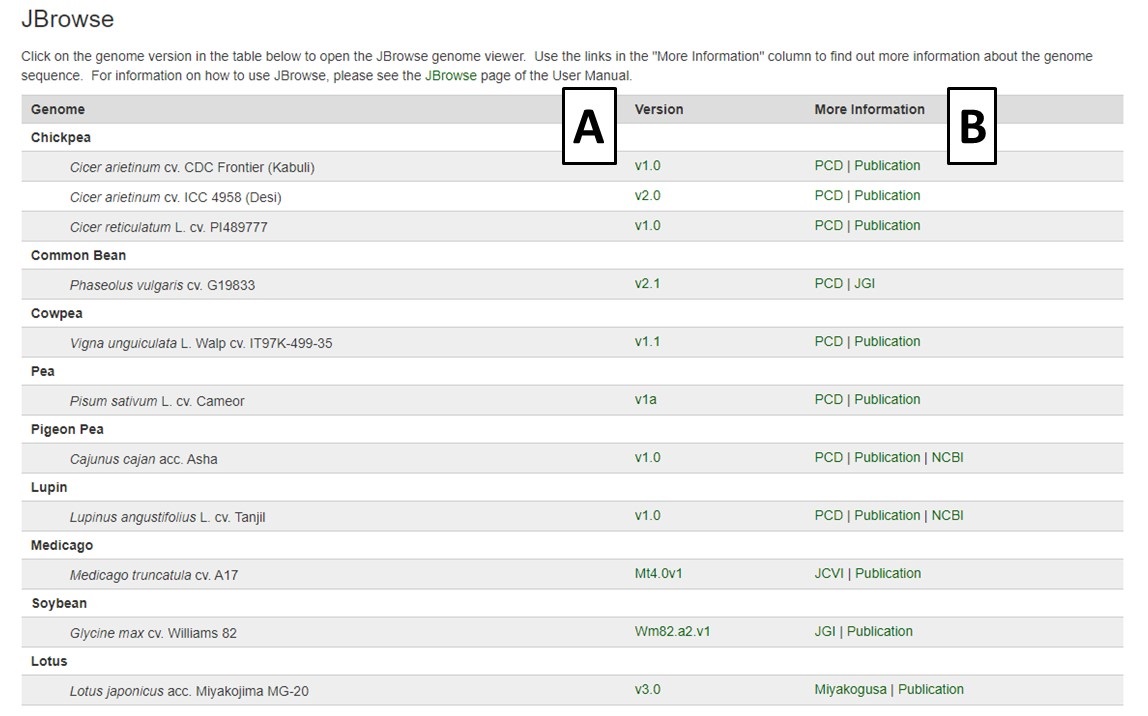Open v1.0 for Lupinus angustifolius Tanjil
The image size is (1148, 716).
[x=647, y=515]
